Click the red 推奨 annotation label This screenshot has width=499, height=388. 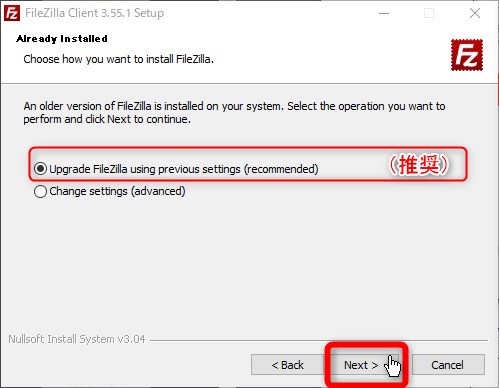point(419,164)
